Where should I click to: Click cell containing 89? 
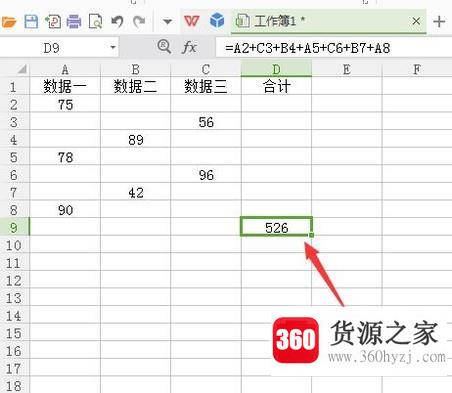135,140
